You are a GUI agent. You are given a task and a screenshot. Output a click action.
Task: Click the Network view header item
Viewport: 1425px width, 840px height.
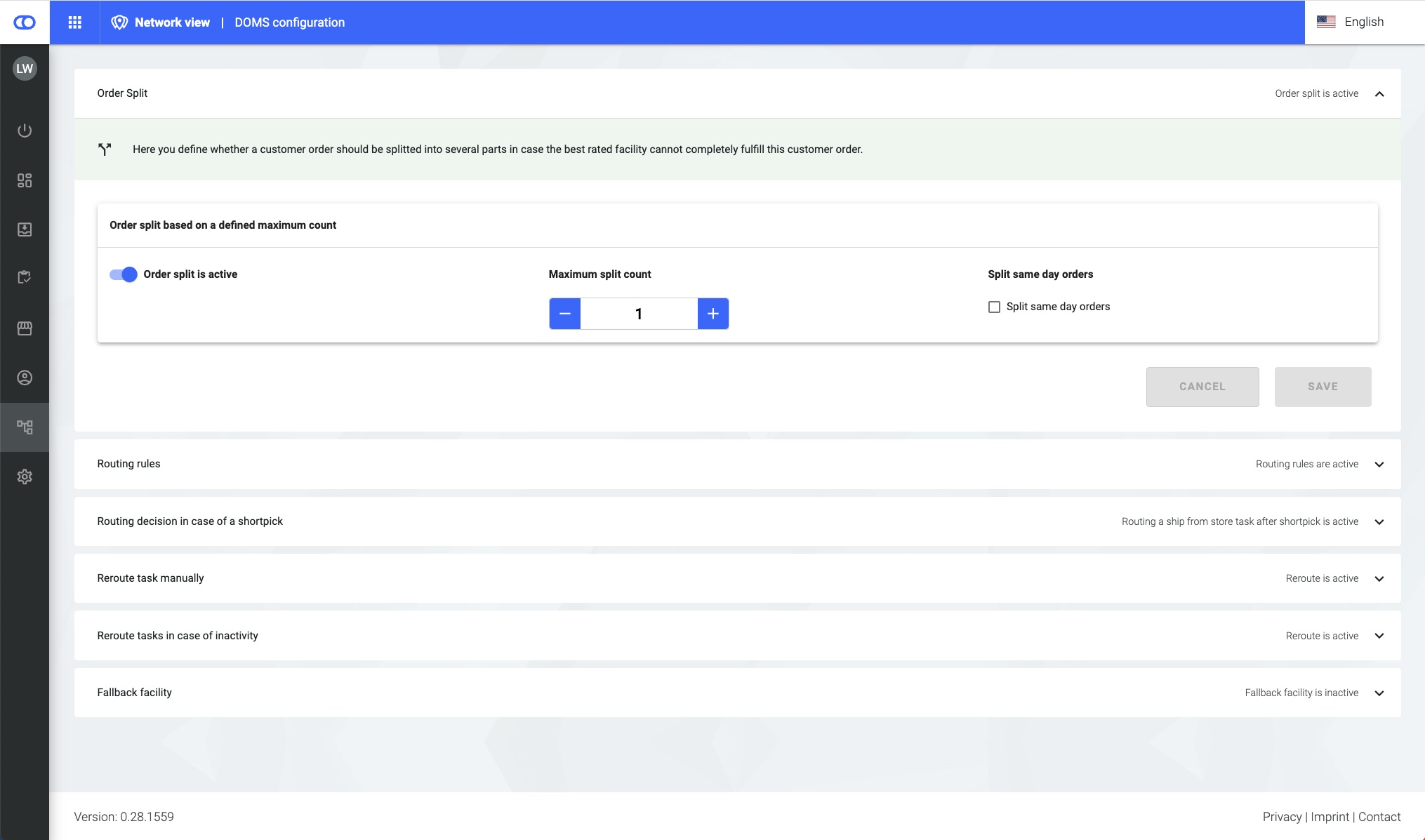171,22
